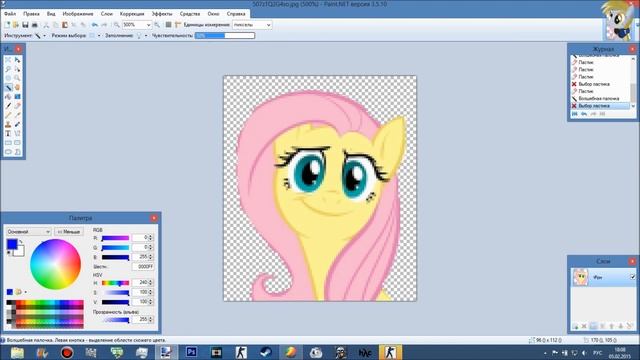Viewport: 640px width, 360px height.
Task: Toggle visibility checkbox of Фон layer
Action: [632, 277]
